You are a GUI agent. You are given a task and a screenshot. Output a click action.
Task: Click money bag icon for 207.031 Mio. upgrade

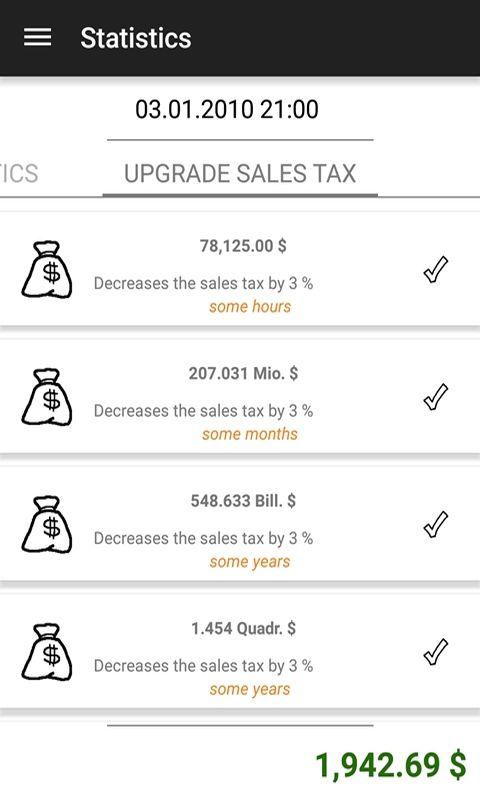coord(47,396)
